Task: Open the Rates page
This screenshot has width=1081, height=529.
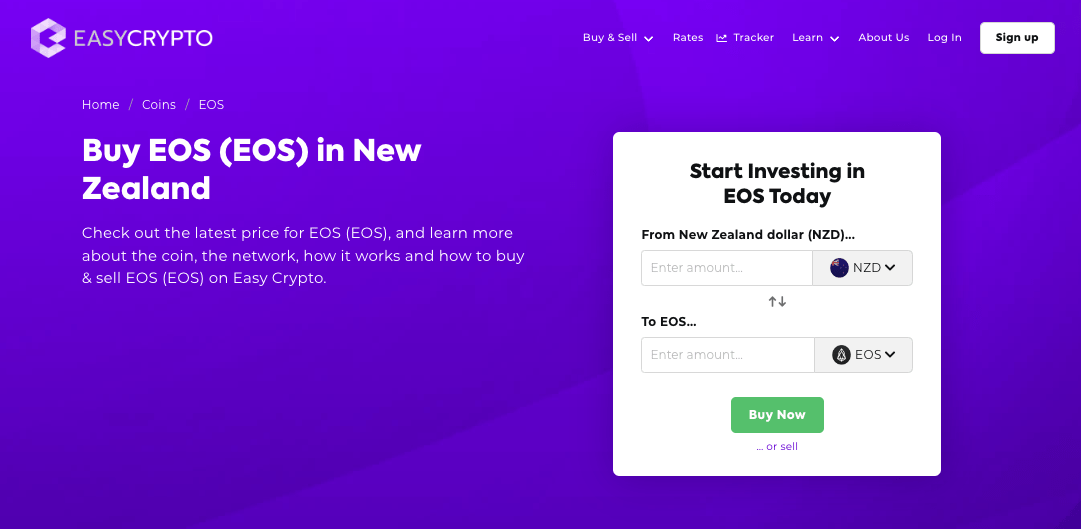Action: pyautogui.click(x=688, y=38)
